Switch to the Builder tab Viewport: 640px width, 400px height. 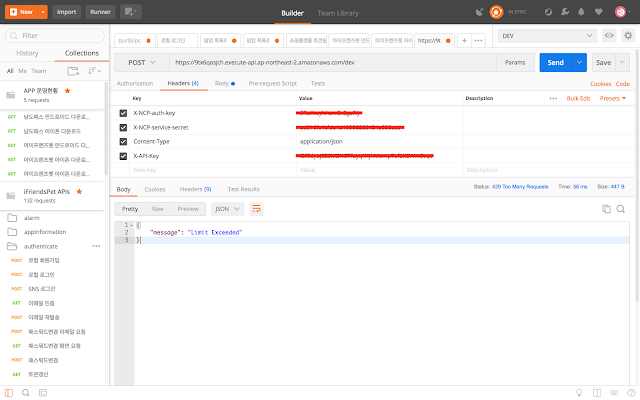[x=292, y=13]
